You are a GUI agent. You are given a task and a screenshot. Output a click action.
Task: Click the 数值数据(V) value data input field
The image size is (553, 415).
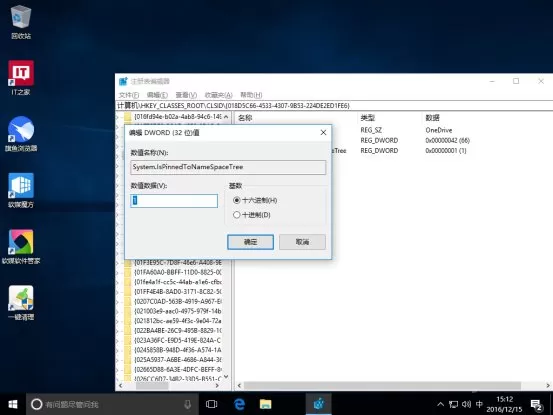point(174,201)
